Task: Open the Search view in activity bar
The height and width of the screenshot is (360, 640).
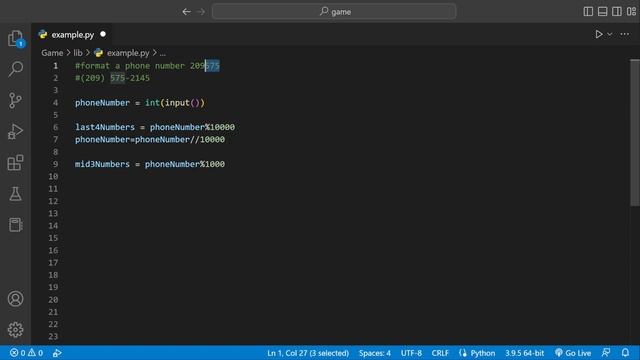Action: (16, 69)
